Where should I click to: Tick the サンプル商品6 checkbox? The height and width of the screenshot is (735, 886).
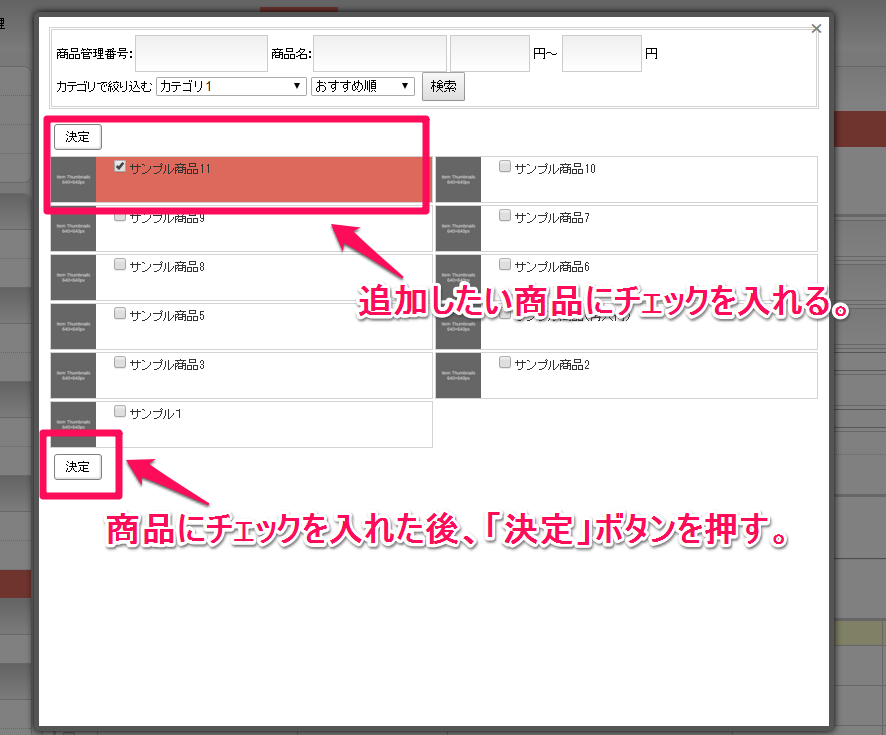[505, 265]
